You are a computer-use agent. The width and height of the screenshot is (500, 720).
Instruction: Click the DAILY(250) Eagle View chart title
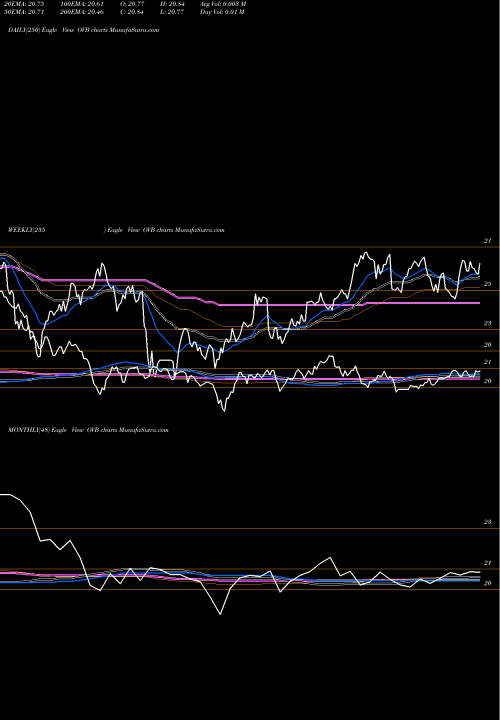(84, 30)
